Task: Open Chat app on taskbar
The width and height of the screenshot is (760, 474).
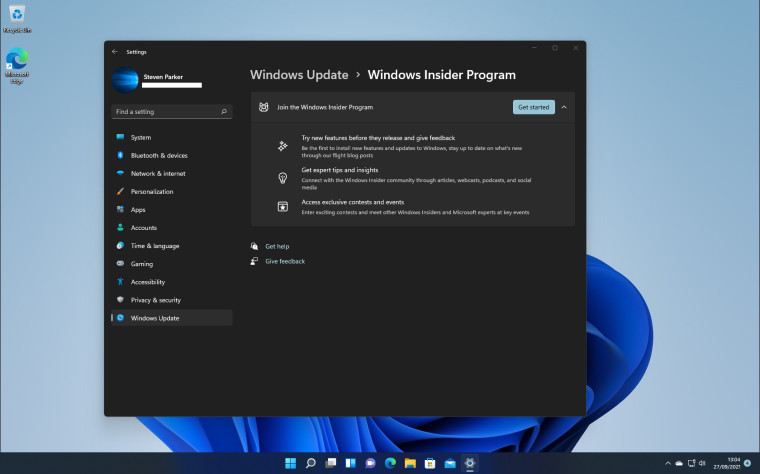Action: point(370,463)
